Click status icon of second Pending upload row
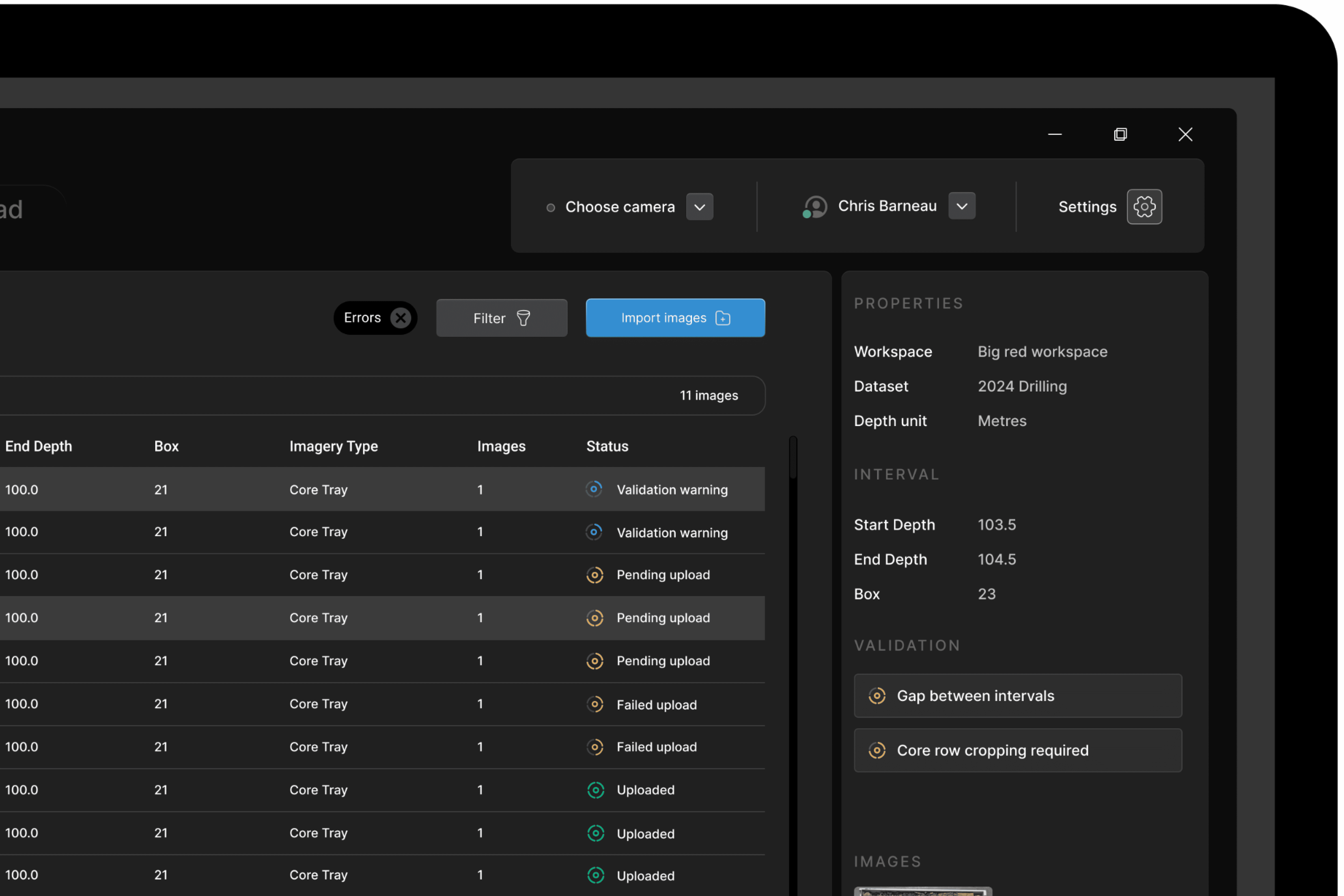 (x=595, y=618)
